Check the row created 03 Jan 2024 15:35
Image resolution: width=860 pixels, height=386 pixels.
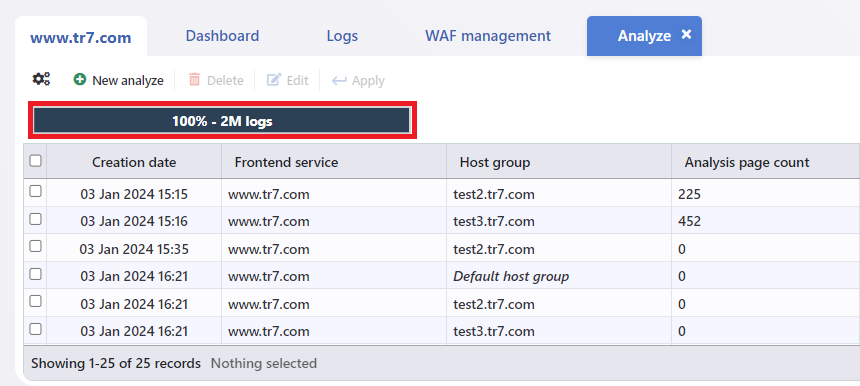pos(35,247)
